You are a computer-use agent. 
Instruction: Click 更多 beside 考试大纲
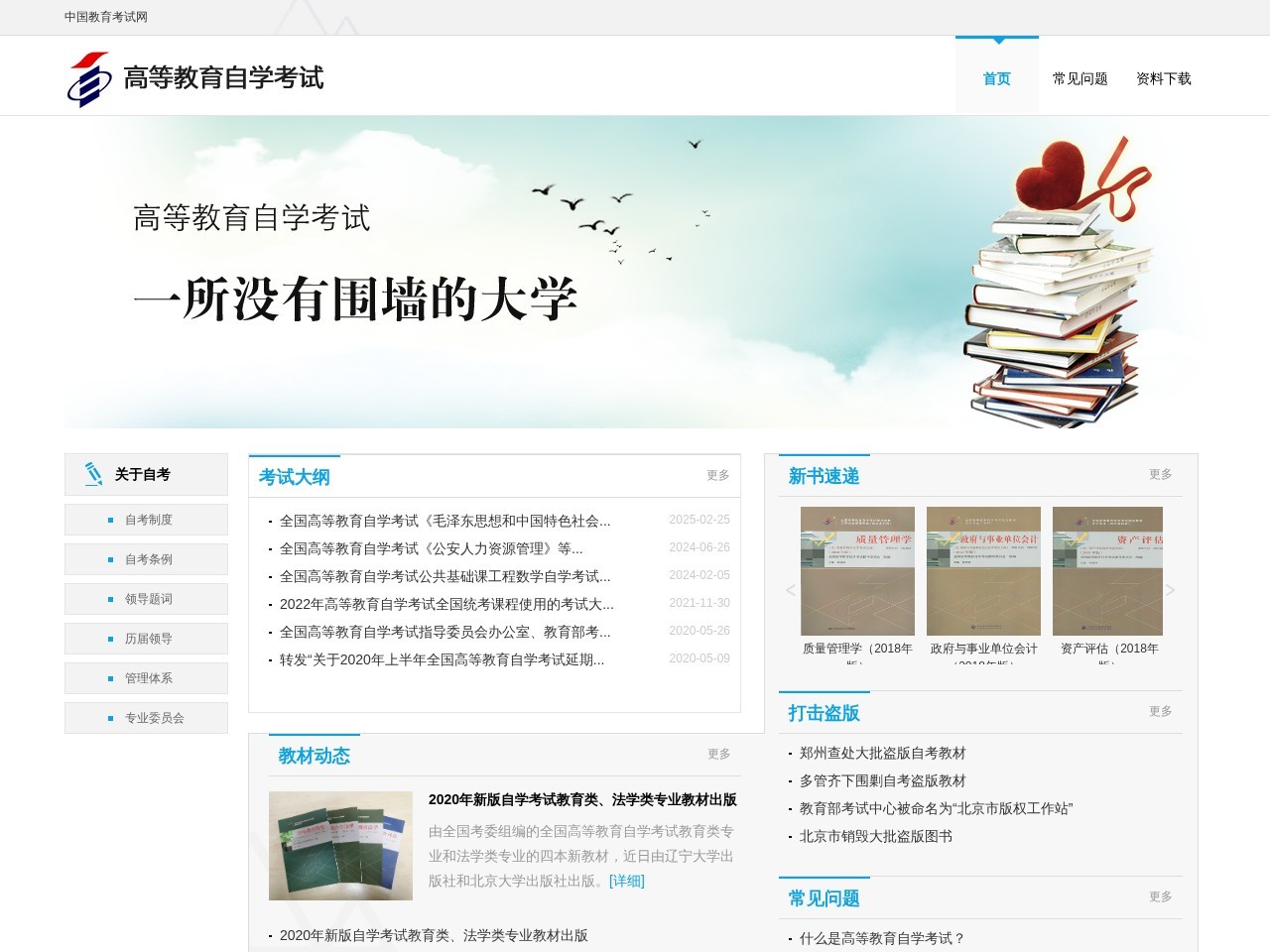tap(716, 476)
